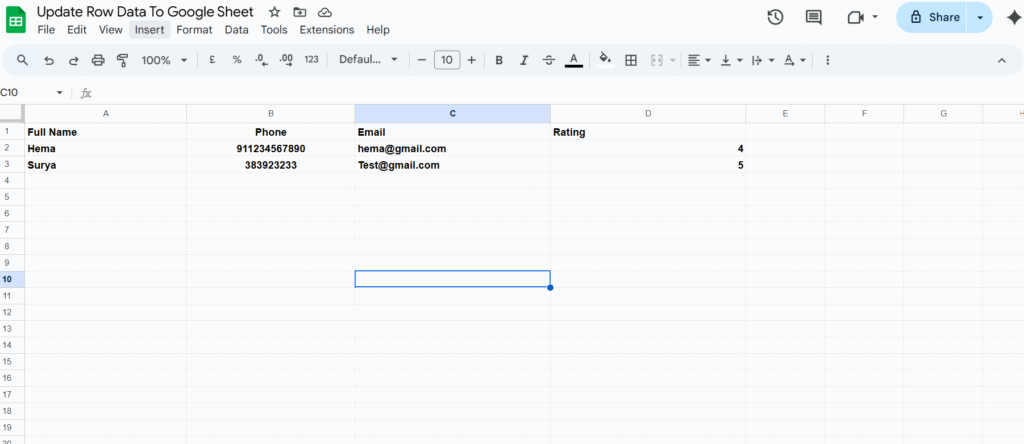
Task: Click the Gemini sparkle icon
Action: click(x=1013, y=17)
